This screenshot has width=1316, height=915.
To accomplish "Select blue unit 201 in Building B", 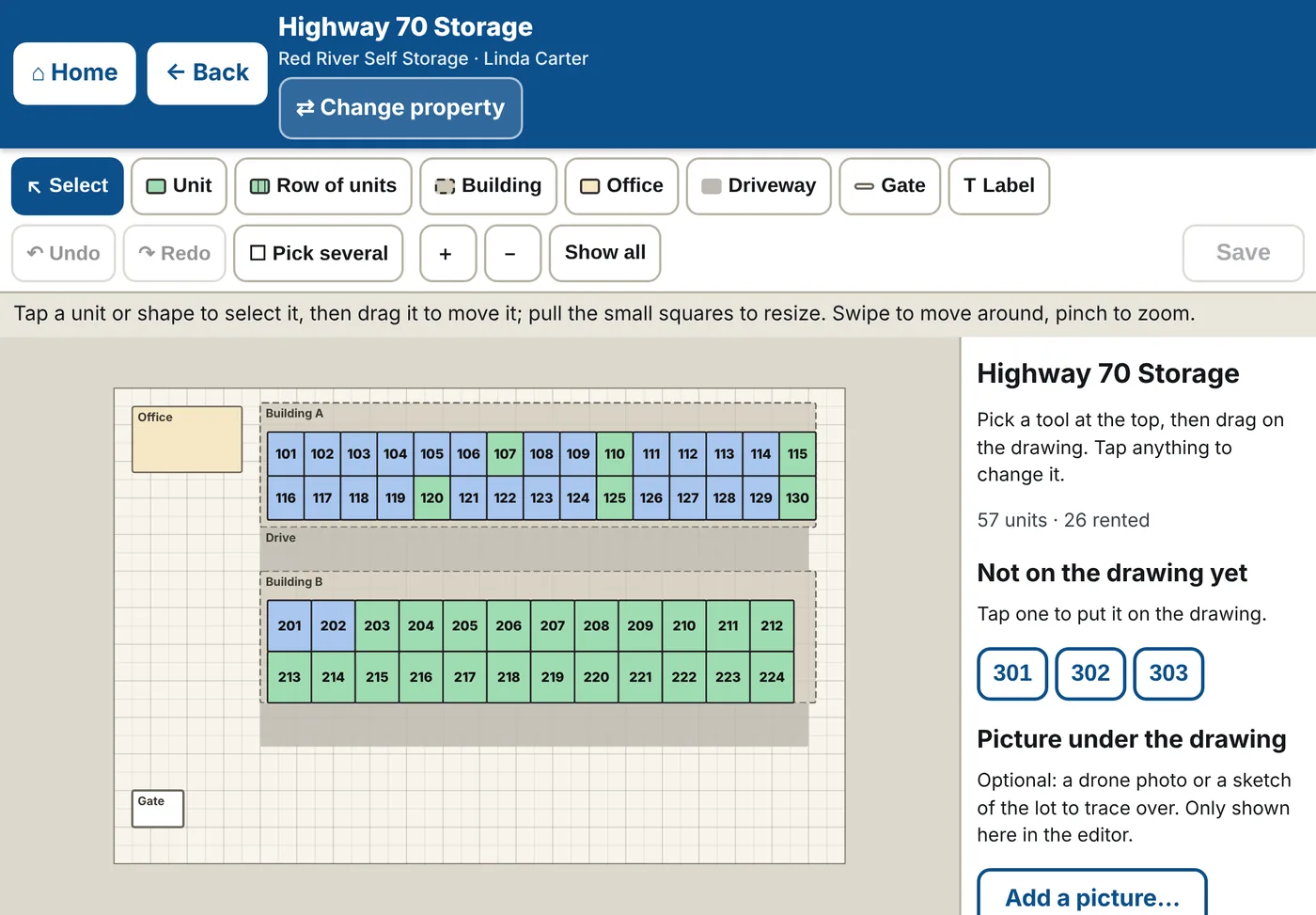I will coord(290,626).
